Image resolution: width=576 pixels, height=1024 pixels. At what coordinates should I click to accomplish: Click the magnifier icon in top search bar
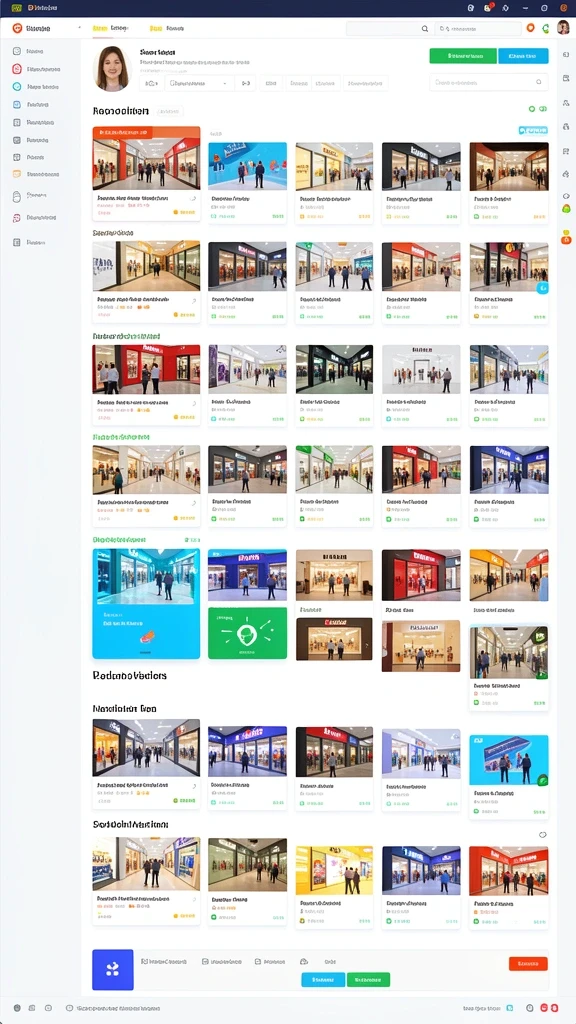424,29
